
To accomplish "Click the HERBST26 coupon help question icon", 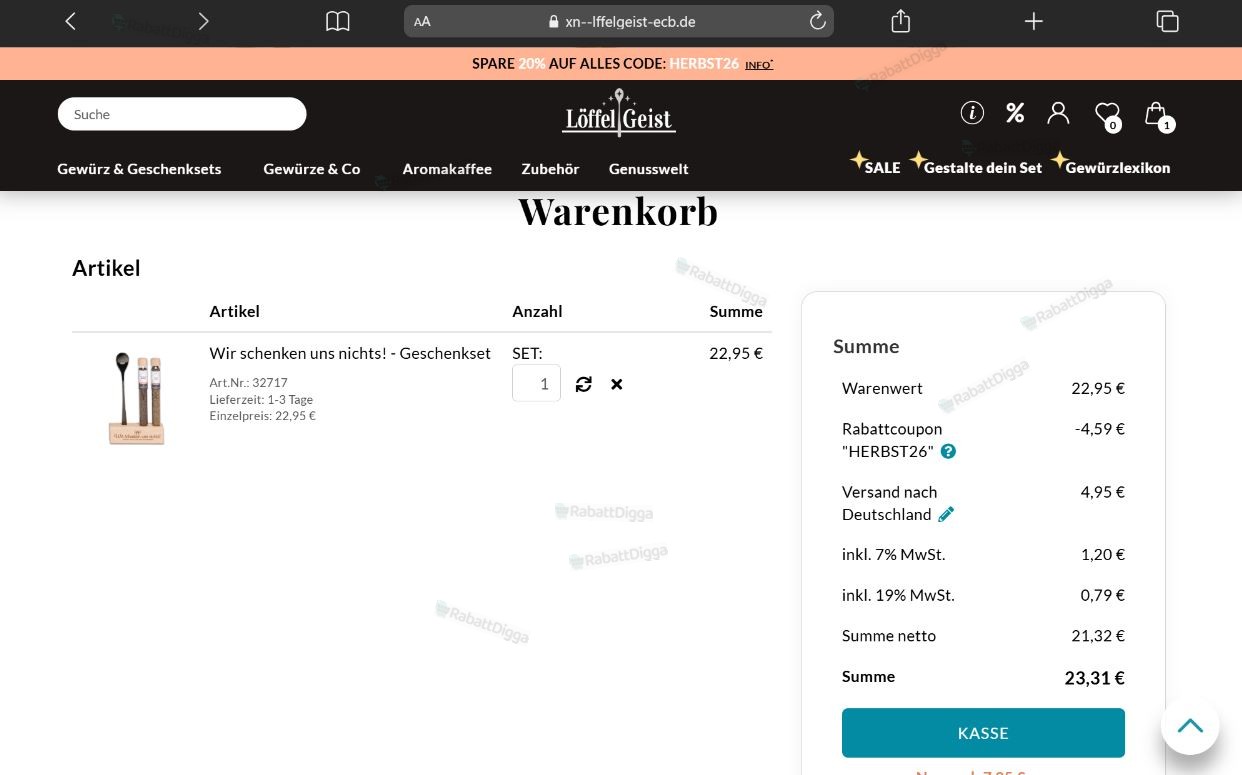I will (948, 451).
